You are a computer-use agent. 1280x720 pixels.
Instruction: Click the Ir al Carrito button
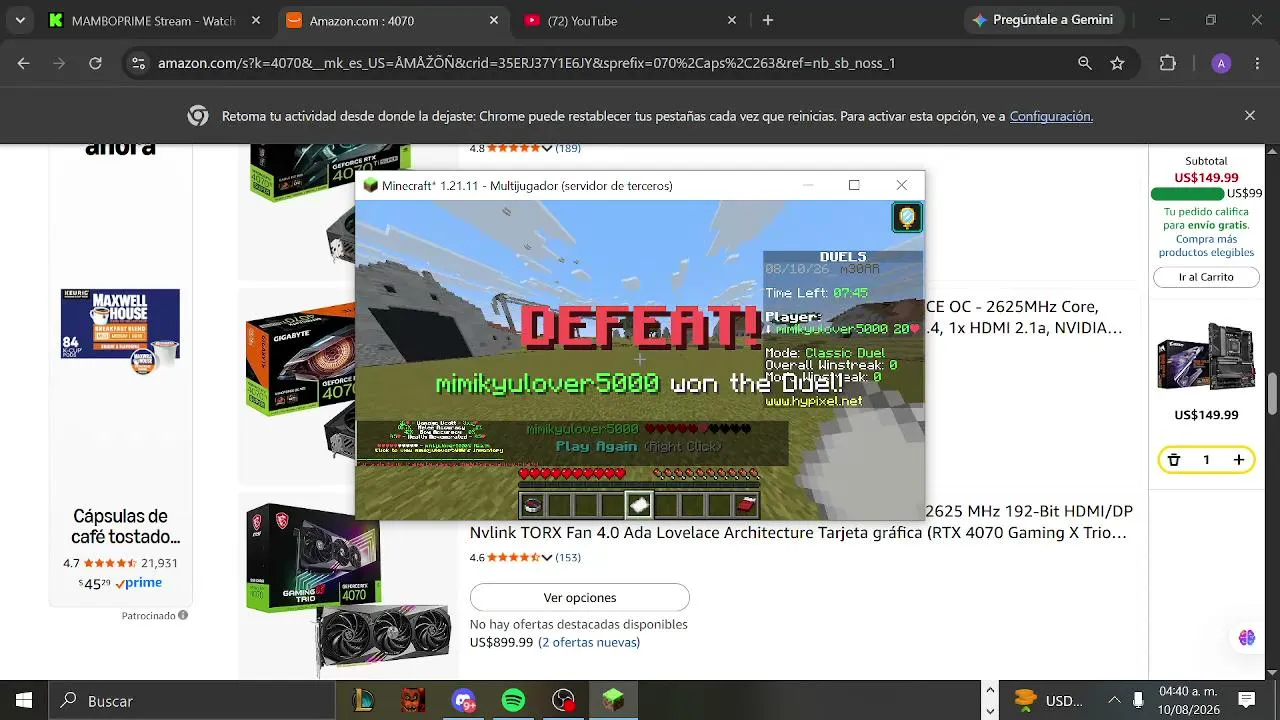point(1206,277)
